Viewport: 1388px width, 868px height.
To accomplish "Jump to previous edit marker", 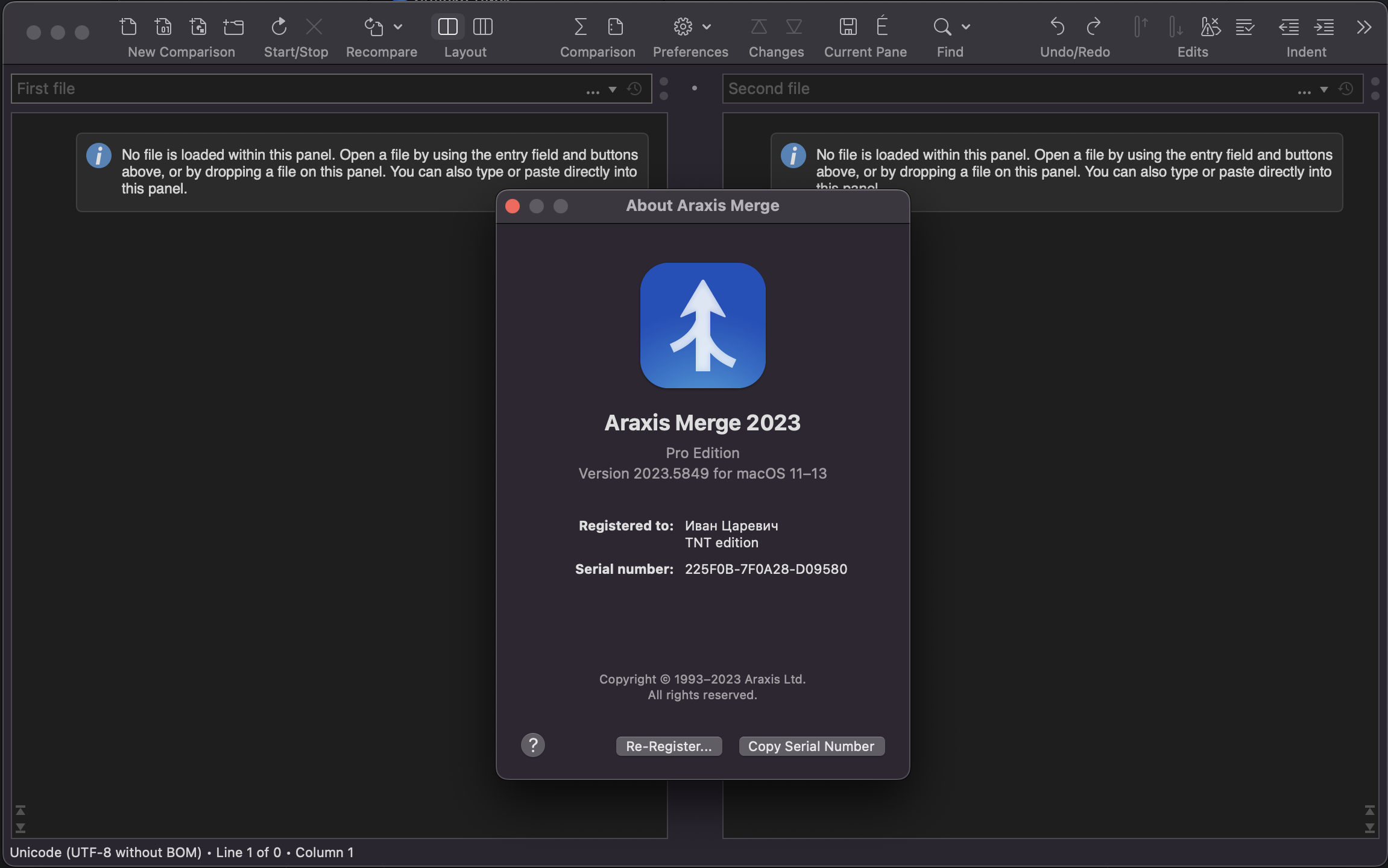I will 1141,27.
